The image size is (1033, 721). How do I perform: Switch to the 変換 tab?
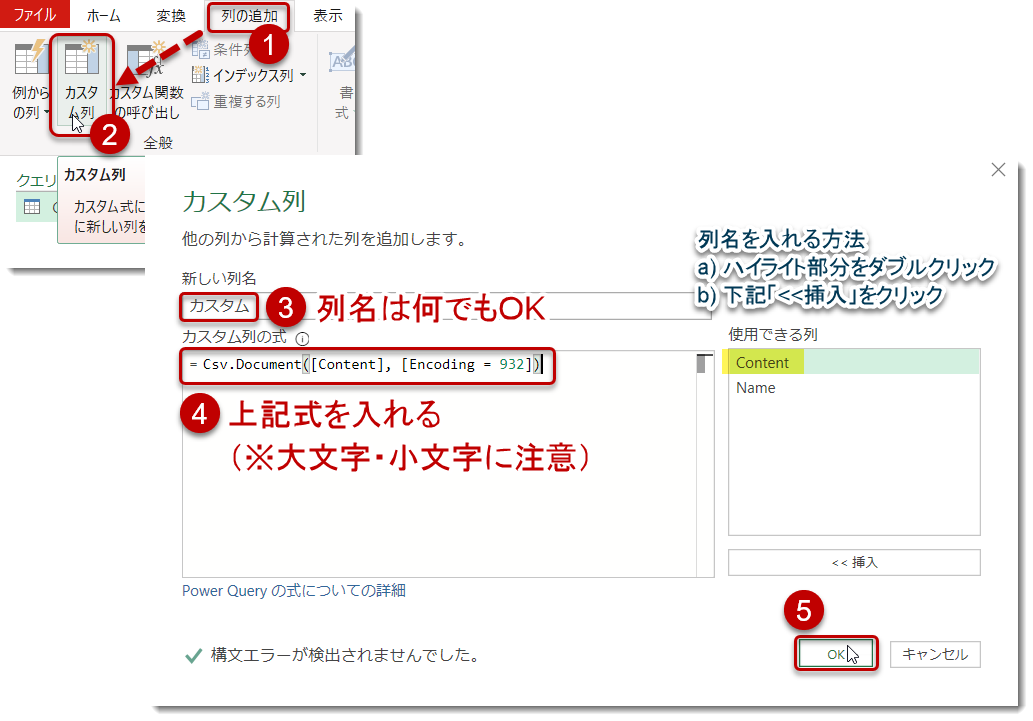(171, 15)
